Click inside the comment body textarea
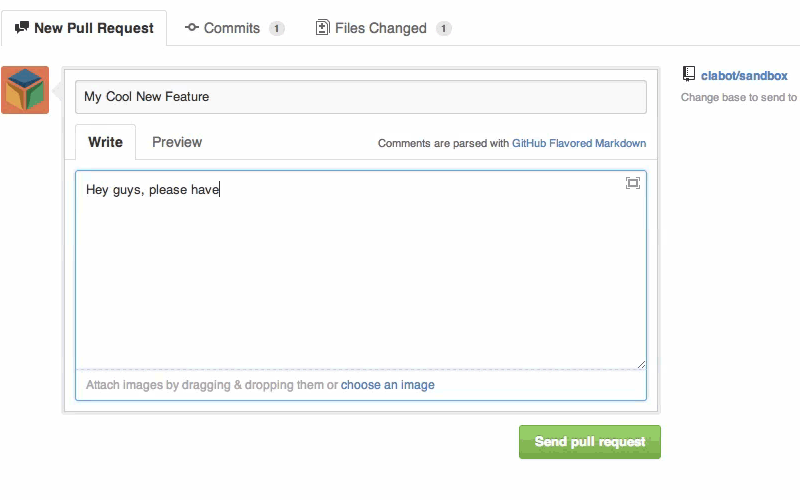Viewport: 800px width, 500px height. [361, 269]
